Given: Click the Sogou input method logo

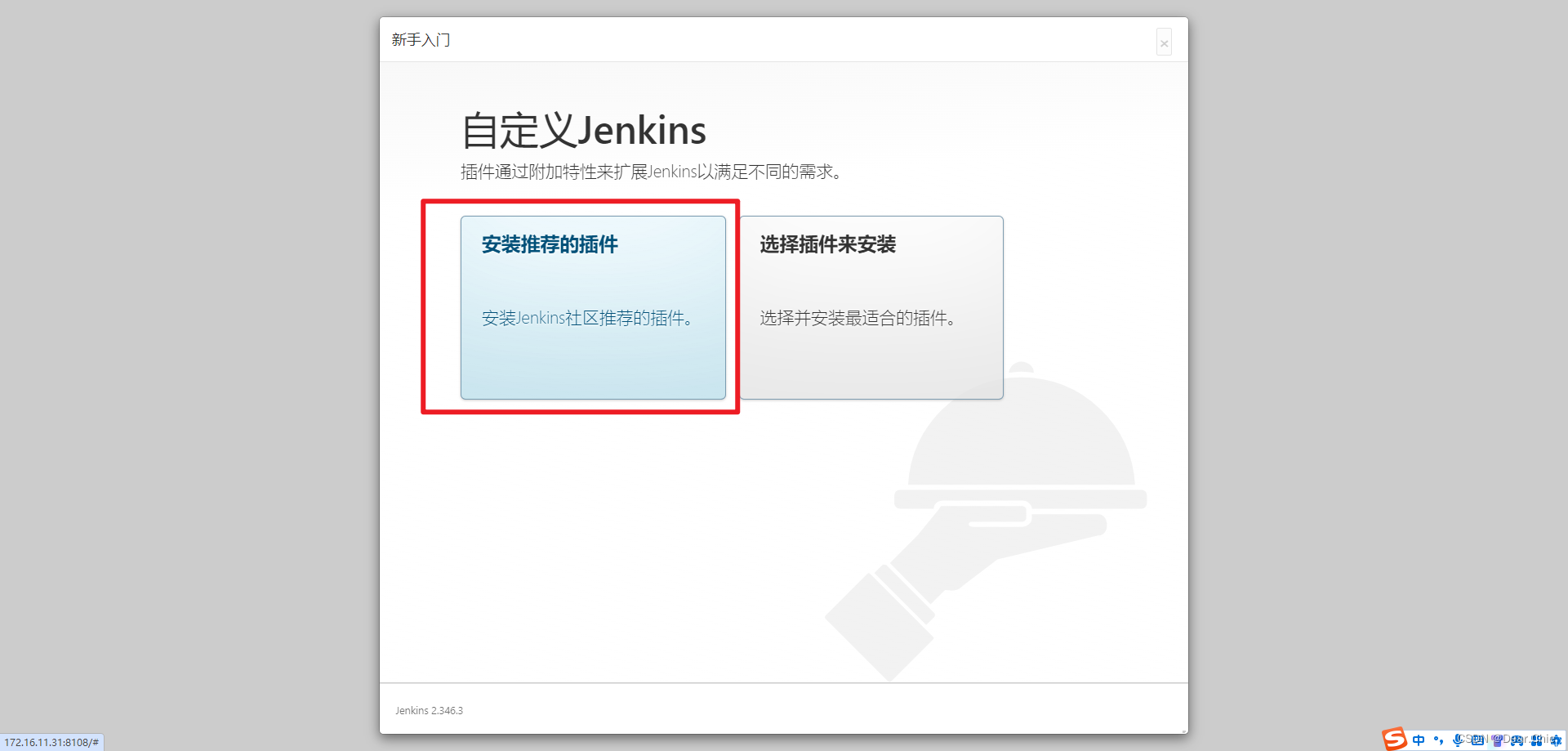Looking at the screenshot, I should pyautogui.click(x=1394, y=739).
